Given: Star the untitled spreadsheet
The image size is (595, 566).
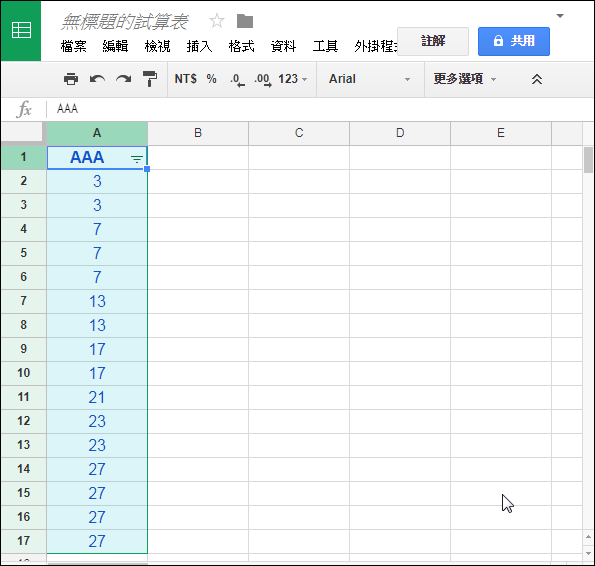Looking at the screenshot, I should tap(217, 21).
